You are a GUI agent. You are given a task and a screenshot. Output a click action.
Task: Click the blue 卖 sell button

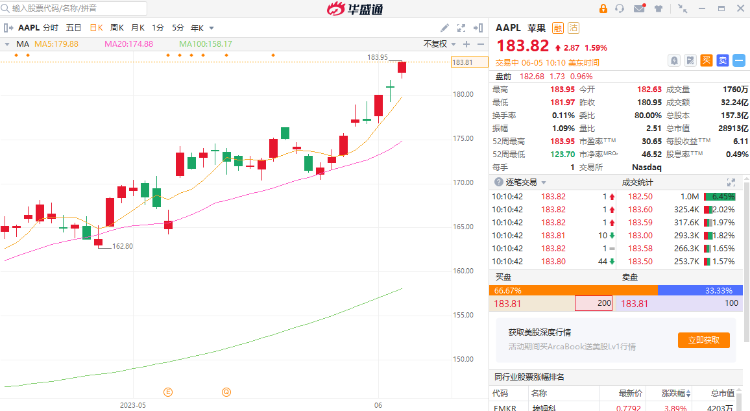tap(723, 60)
